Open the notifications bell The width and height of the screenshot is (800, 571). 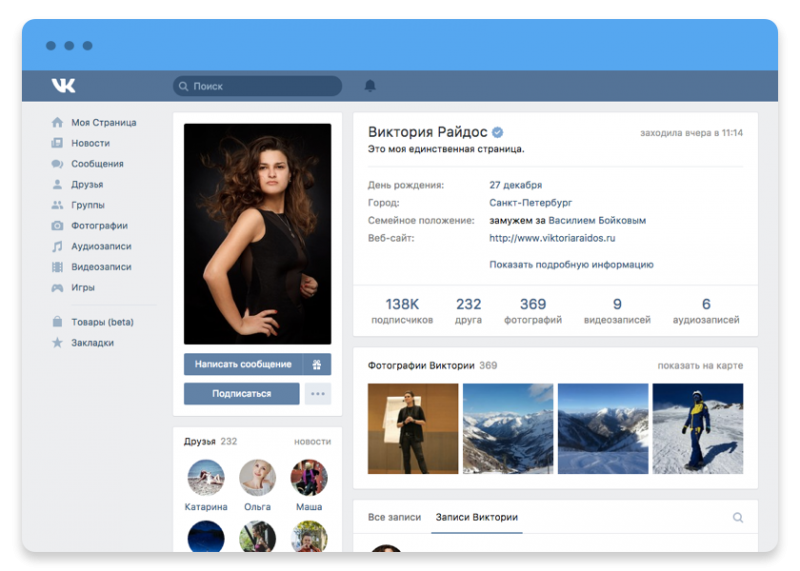click(x=370, y=86)
